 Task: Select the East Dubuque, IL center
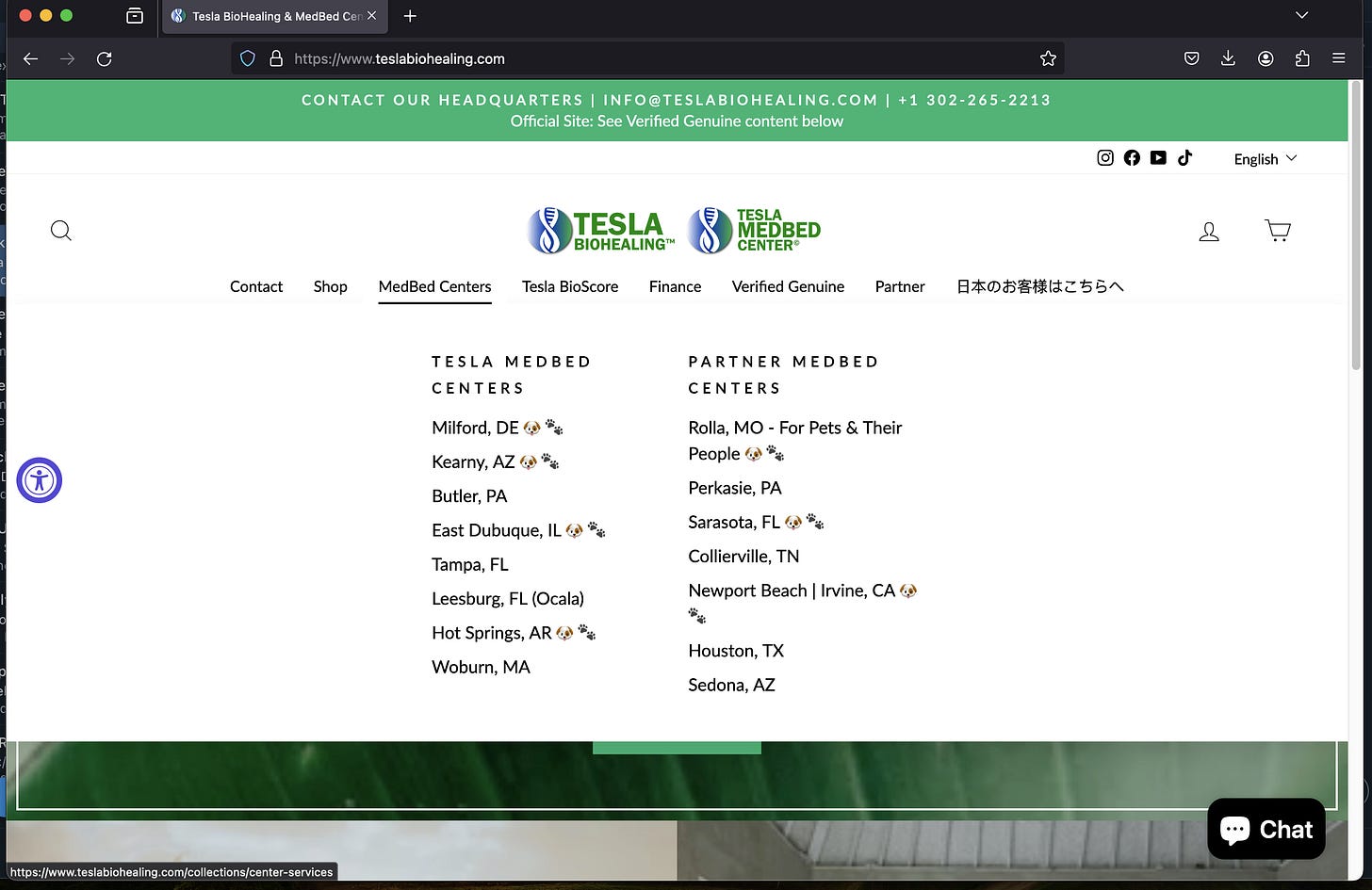[518, 530]
